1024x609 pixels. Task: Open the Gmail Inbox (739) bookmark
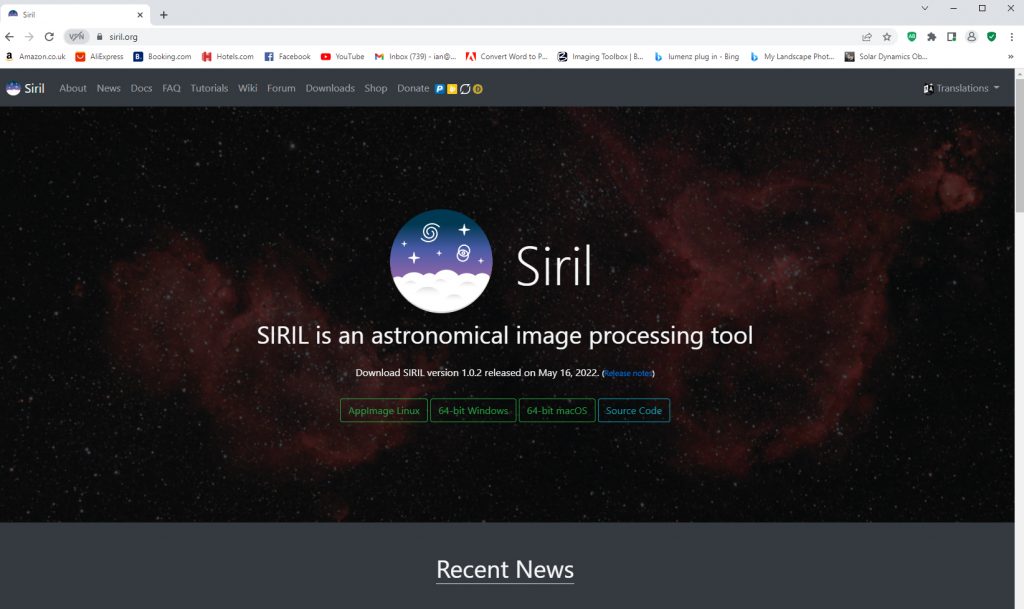(415, 57)
